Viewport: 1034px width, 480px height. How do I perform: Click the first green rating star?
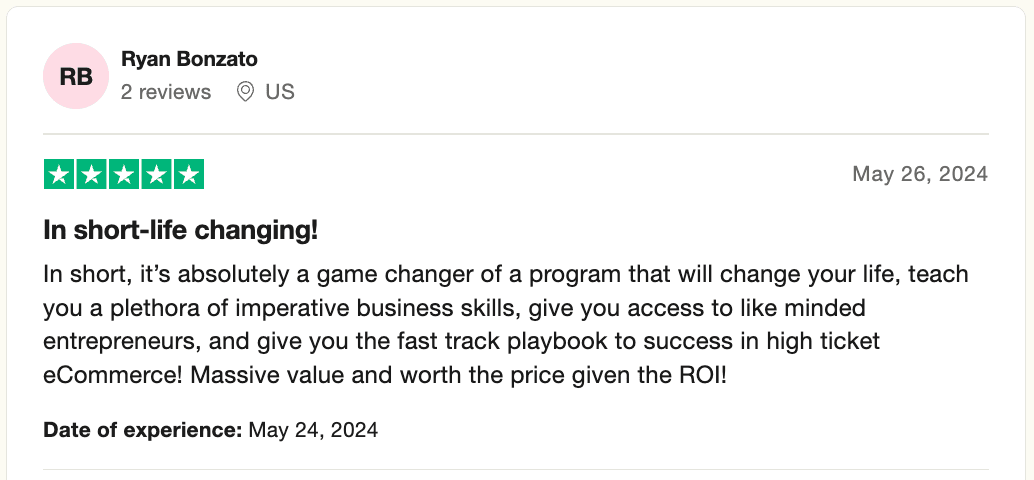60,175
